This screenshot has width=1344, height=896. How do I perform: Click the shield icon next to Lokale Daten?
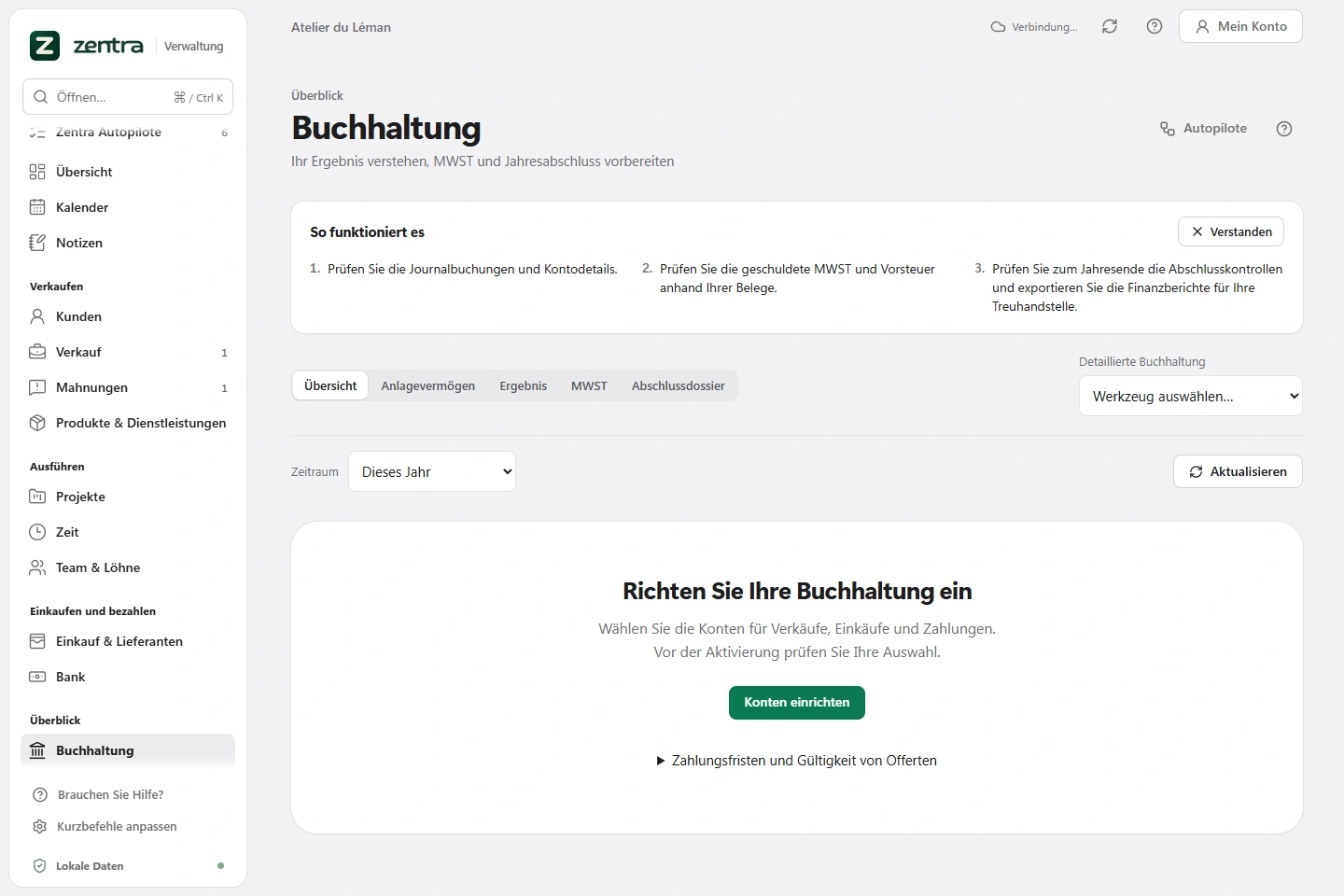[x=40, y=866]
